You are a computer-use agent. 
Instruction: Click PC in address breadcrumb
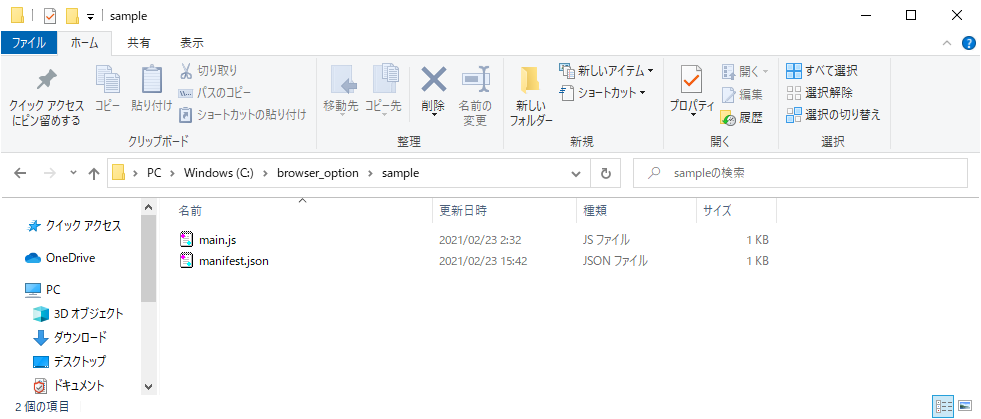tap(154, 173)
